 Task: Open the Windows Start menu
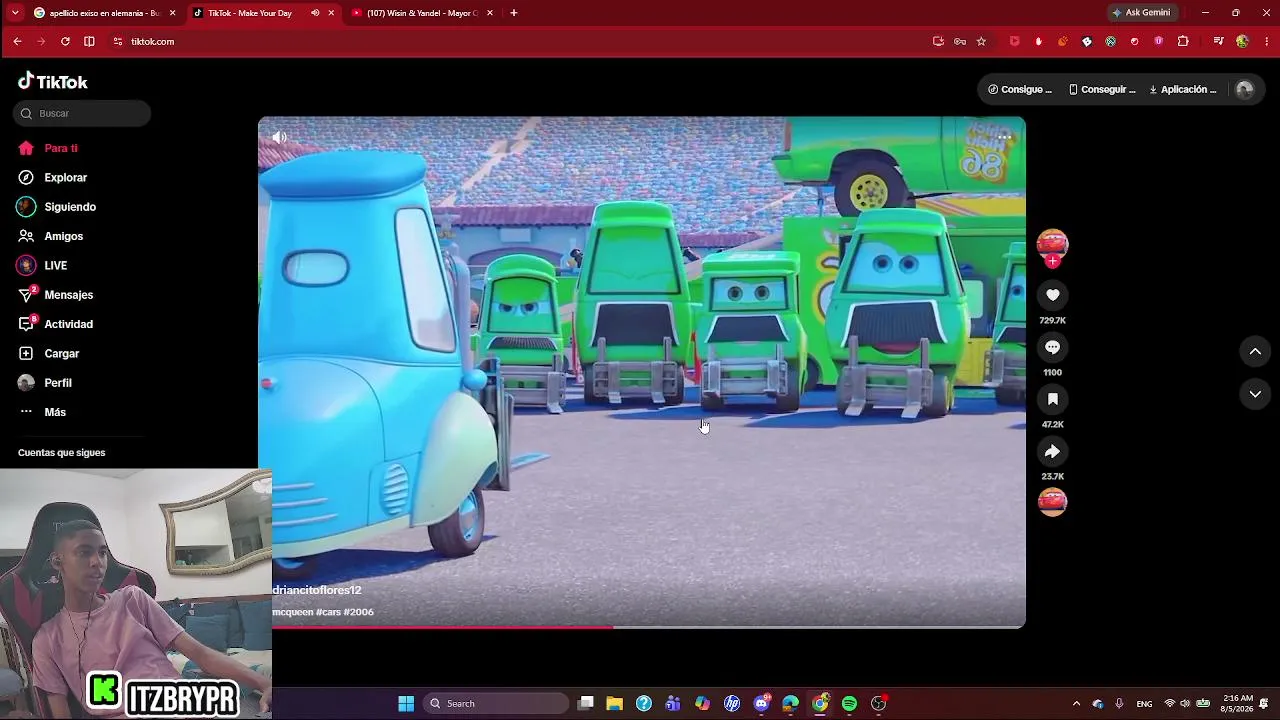[406, 703]
